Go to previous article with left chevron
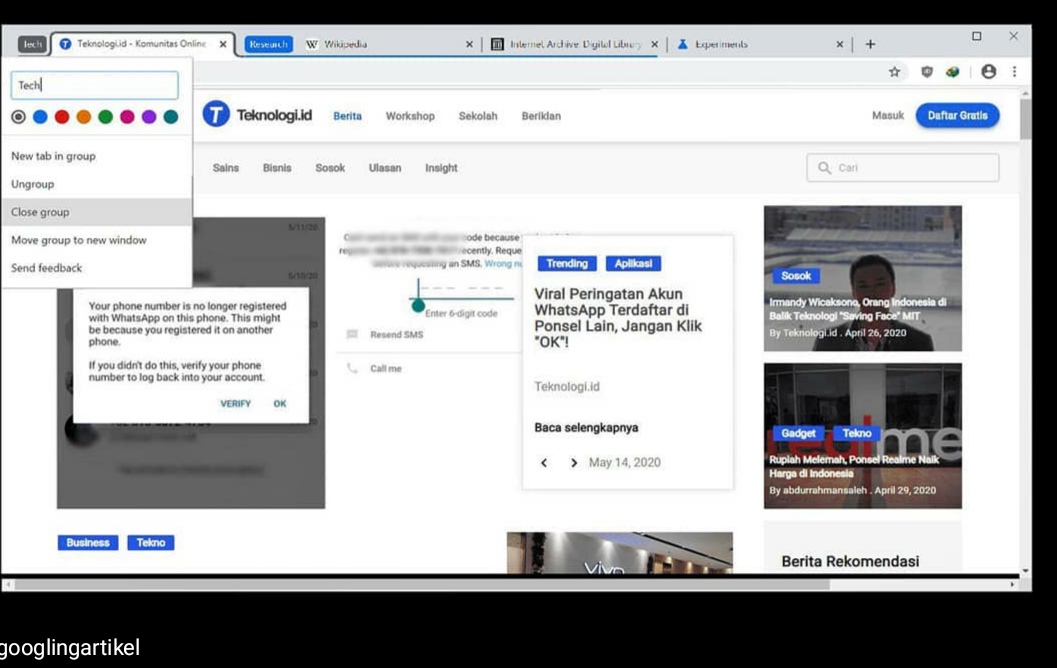This screenshot has height=668, width=1057. pos(544,462)
